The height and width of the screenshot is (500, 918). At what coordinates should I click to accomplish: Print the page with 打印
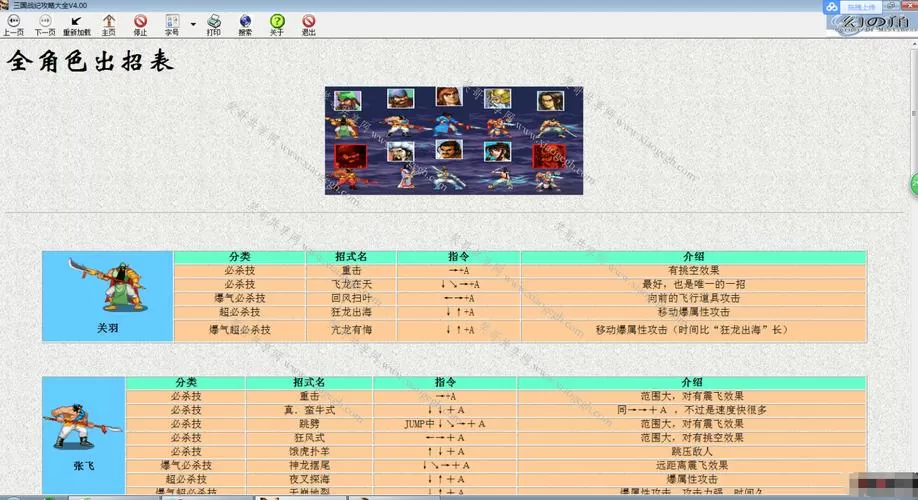pos(214,25)
